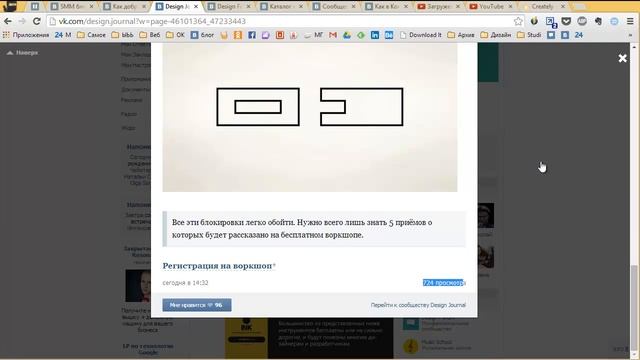Open the Приложения apps shortcut

(x=26, y=35)
